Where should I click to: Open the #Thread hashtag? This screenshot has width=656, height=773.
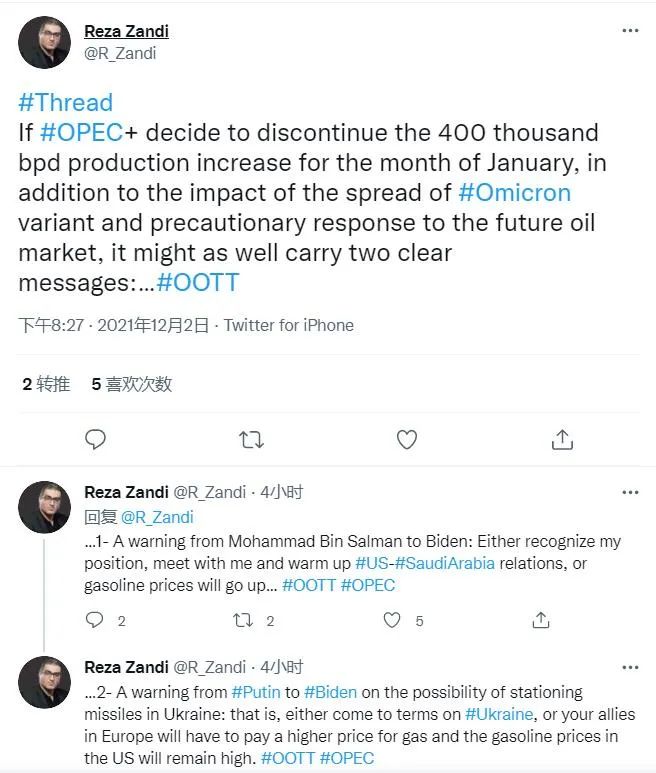point(65,102)
